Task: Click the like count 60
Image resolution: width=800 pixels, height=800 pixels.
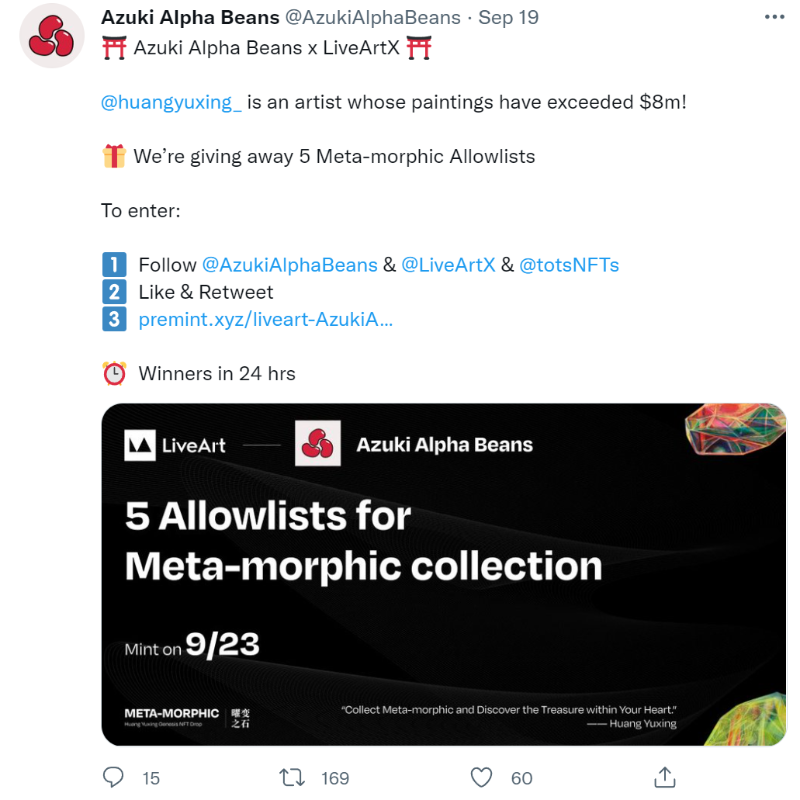Action: point(521,778)
